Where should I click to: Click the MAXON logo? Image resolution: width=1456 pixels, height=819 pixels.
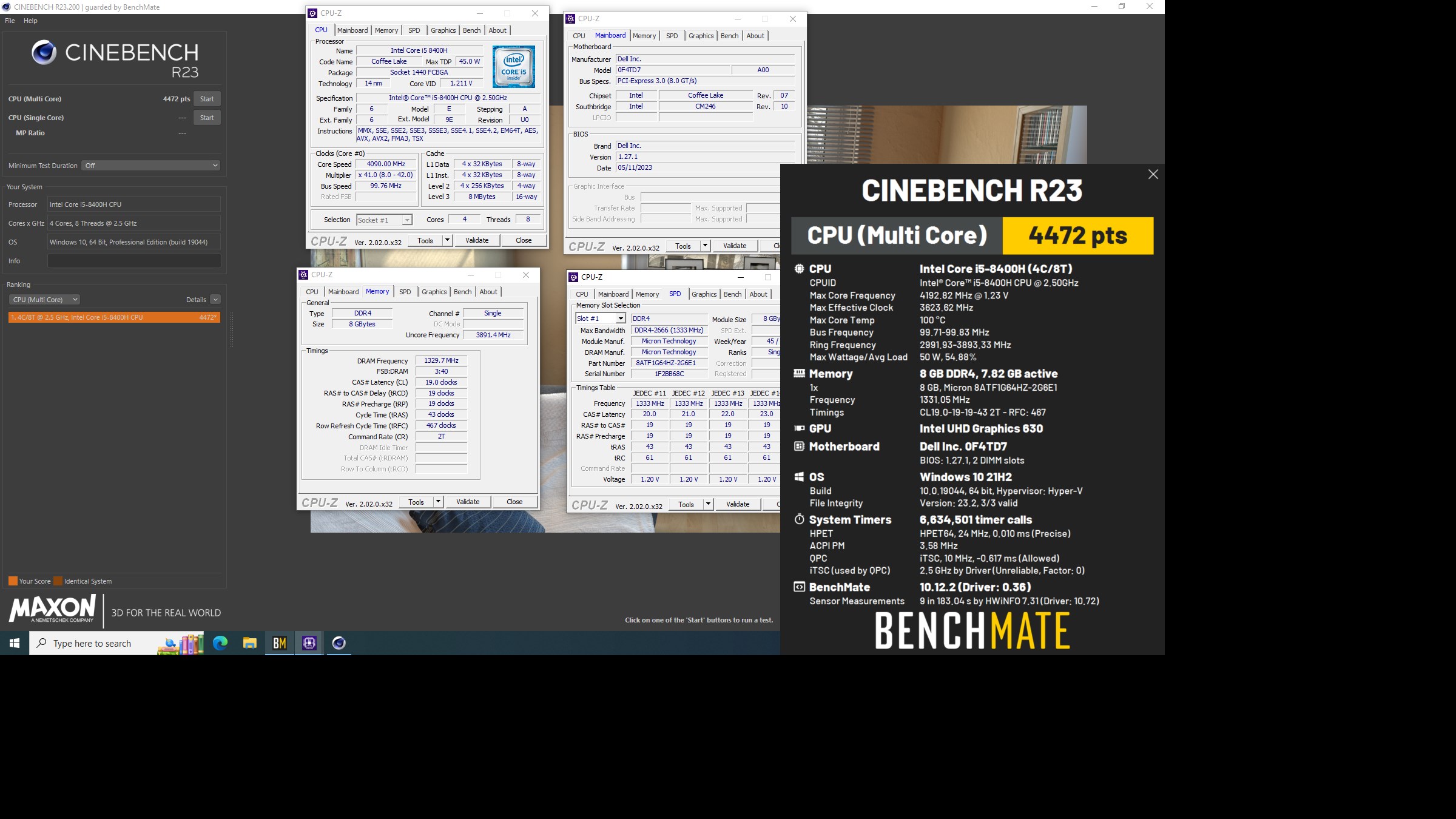[x=53, y=608]
